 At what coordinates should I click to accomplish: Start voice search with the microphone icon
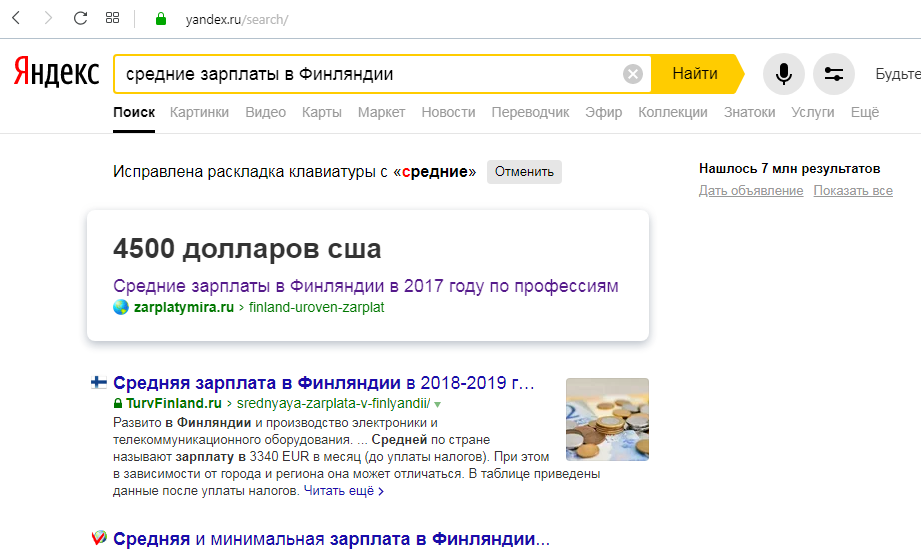[784, 74]
